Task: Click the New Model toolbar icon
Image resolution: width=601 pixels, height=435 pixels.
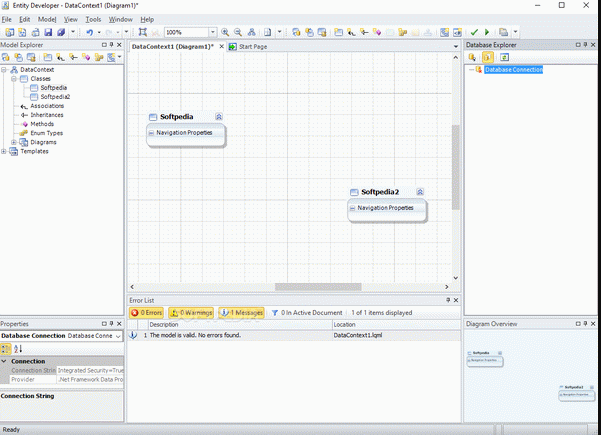Action: 10,33
